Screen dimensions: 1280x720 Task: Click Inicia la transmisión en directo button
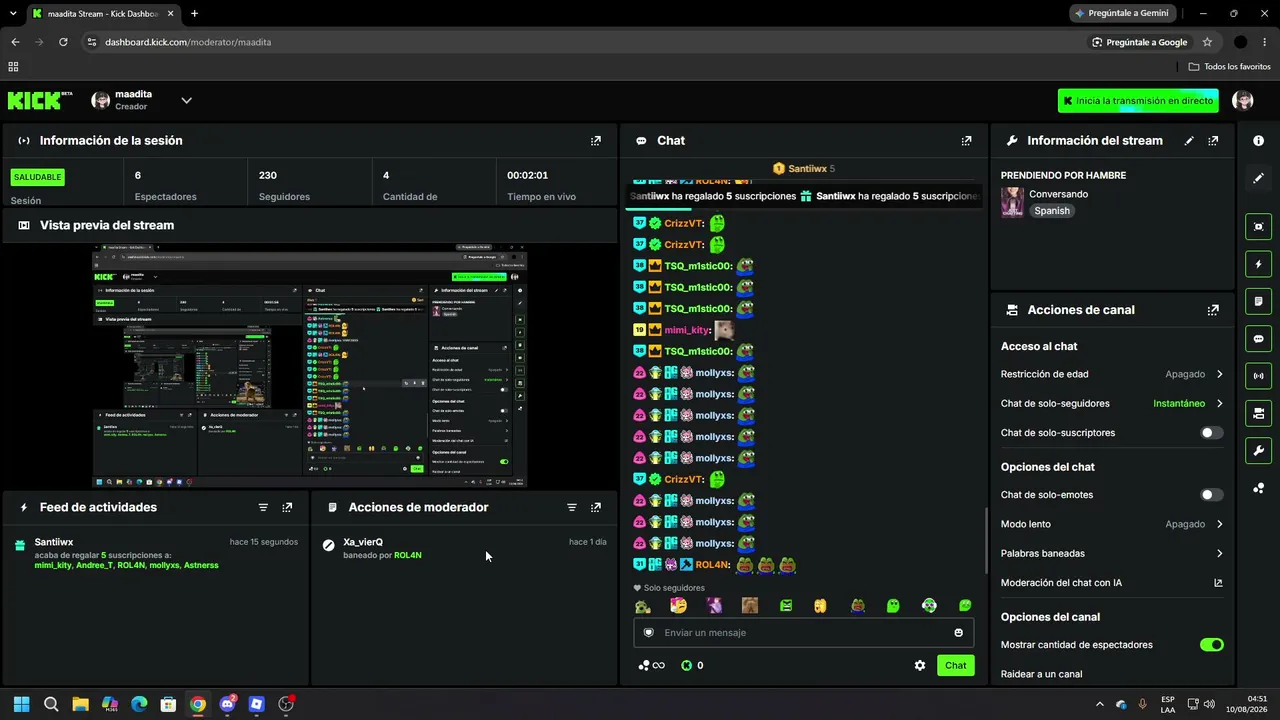[1139, 101]
